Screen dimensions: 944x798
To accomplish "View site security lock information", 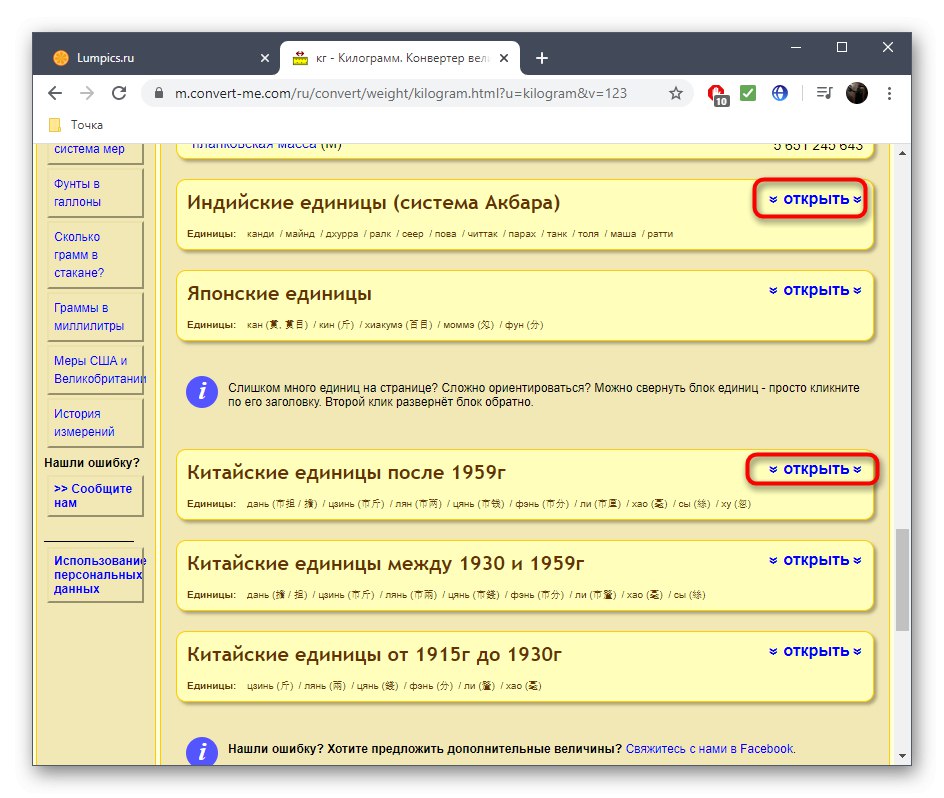I will (159, 93).
